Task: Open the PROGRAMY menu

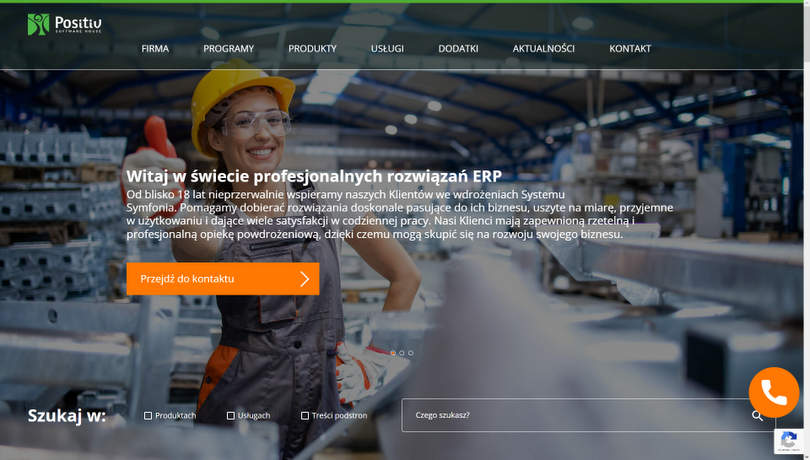Action: [228, 49]
